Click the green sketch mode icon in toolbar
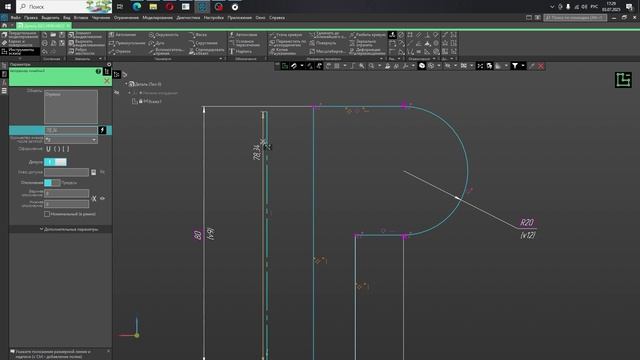 (284, 66)
